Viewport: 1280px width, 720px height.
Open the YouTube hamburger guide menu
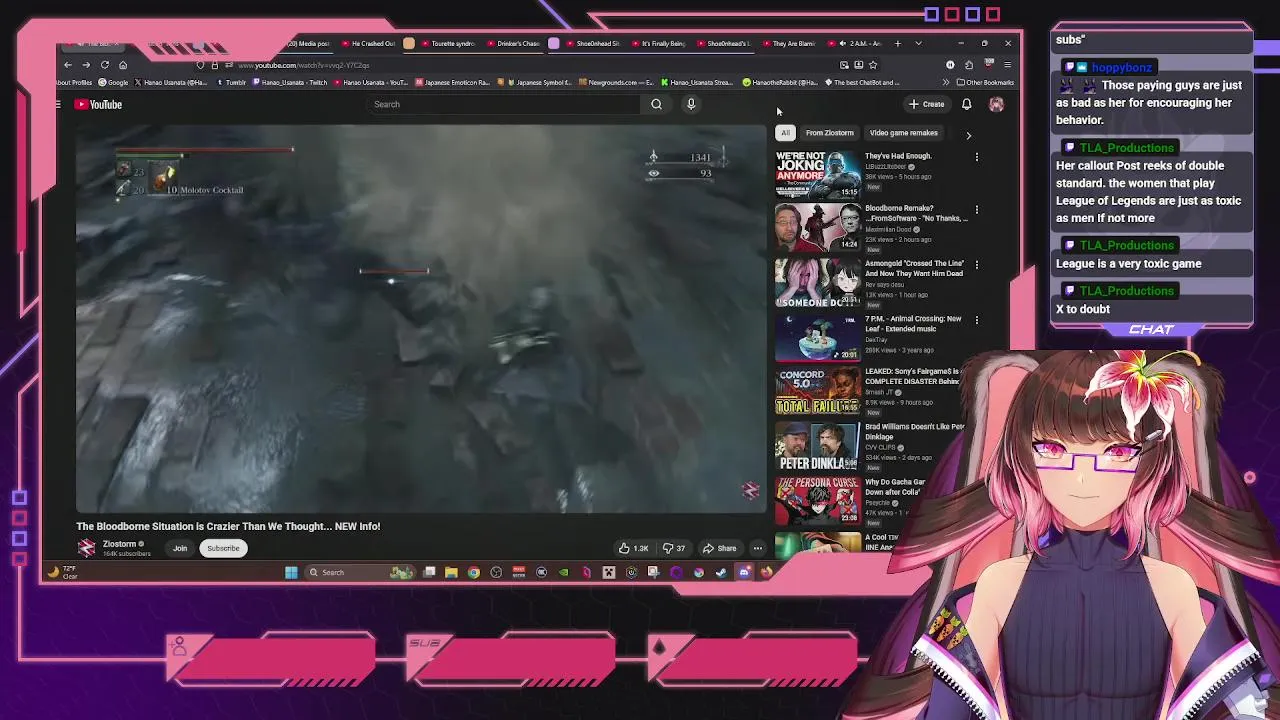pos(58,104)
